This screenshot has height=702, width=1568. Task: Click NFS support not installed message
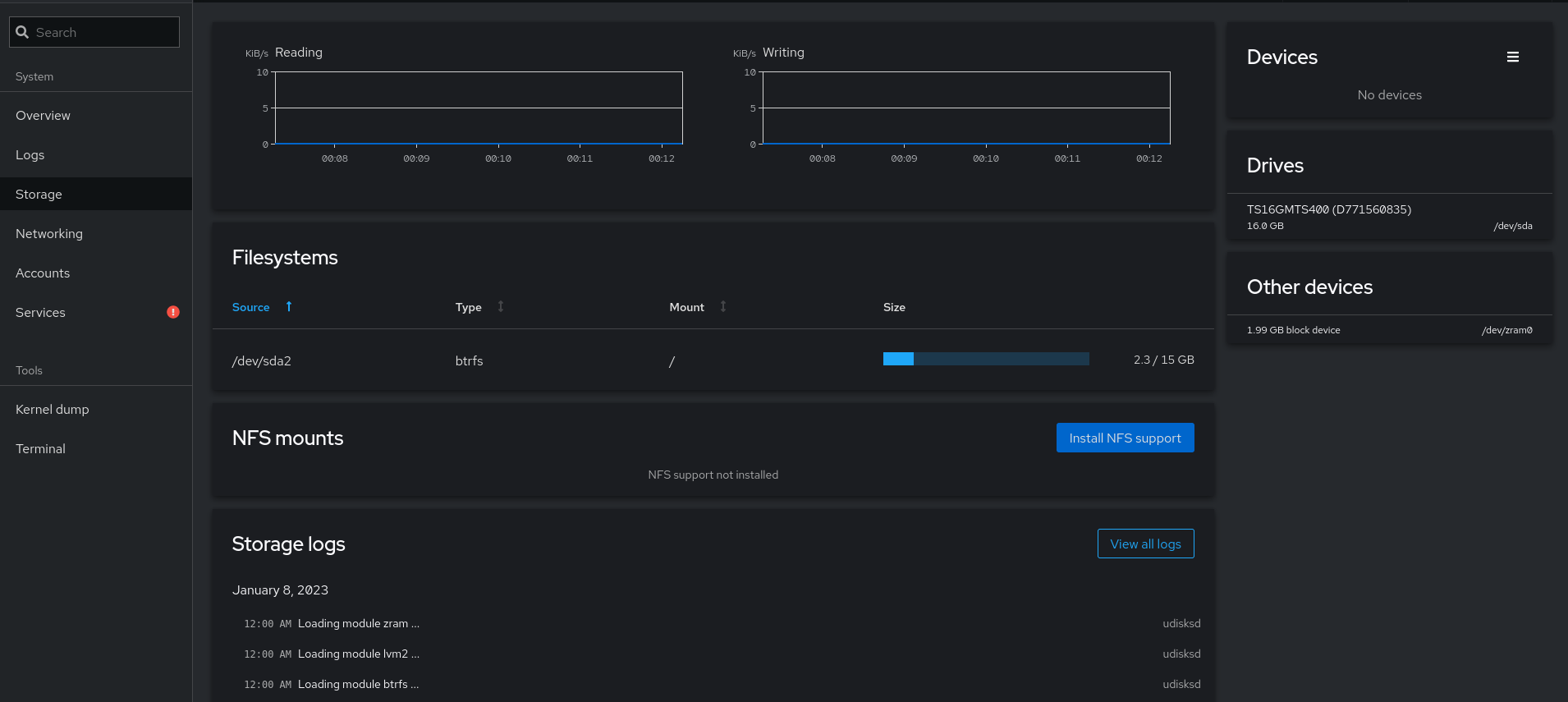click(x=713, y=475)
